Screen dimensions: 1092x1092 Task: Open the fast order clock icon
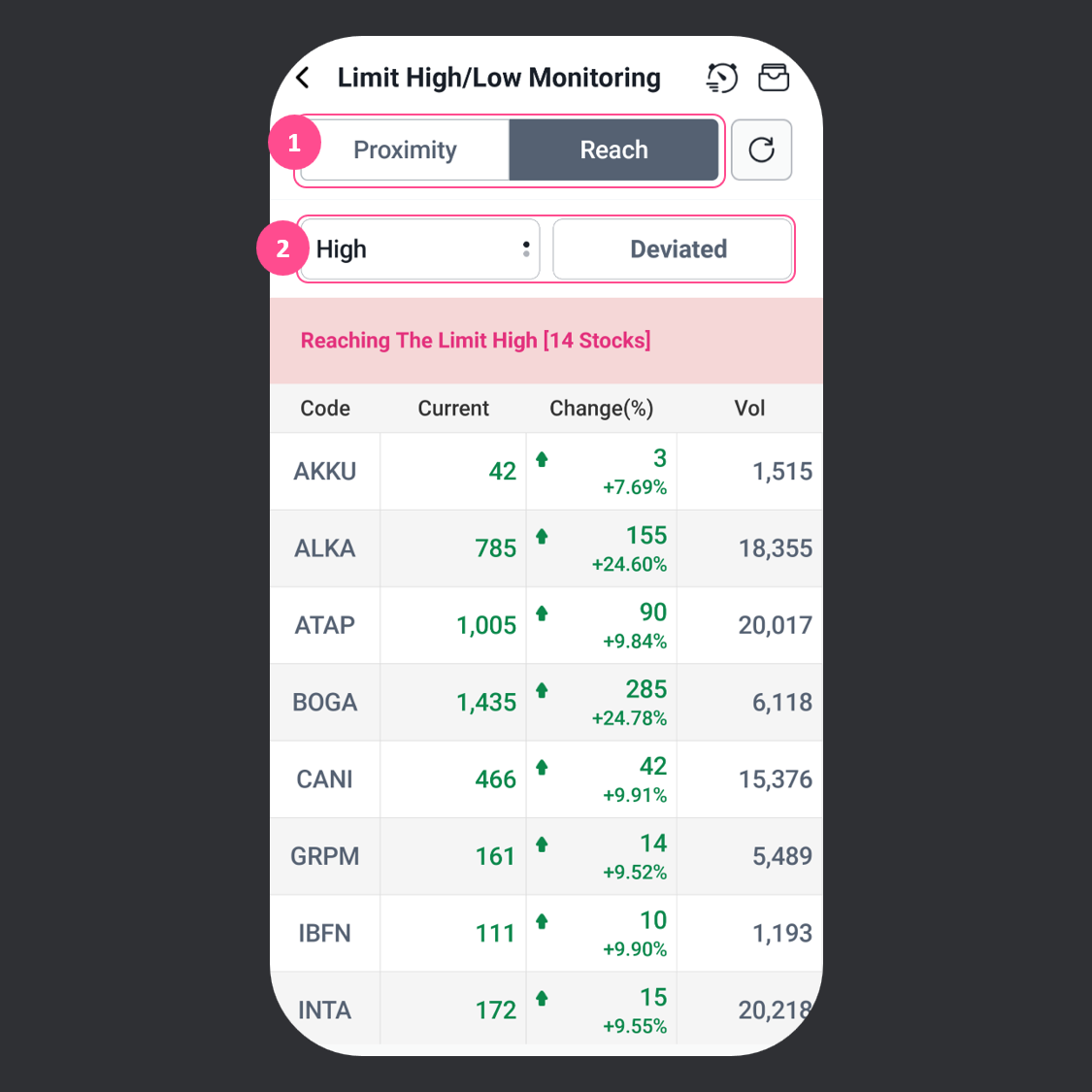[721, 78]
